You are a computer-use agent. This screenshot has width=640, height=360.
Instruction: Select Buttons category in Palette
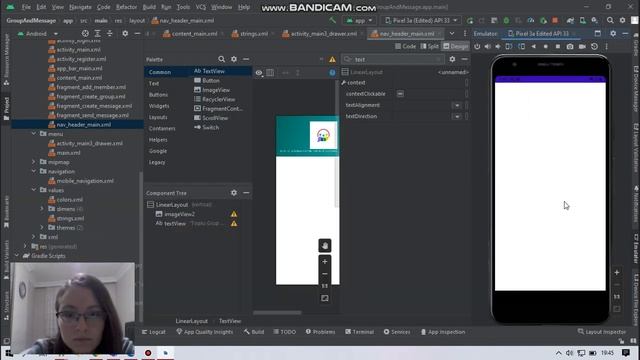[158, 95]
